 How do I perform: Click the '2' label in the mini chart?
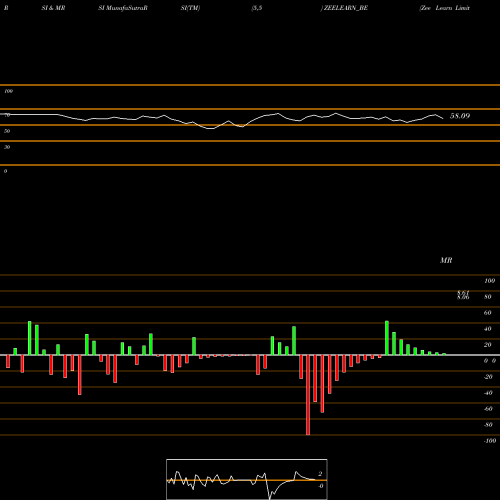coord(320,474)
